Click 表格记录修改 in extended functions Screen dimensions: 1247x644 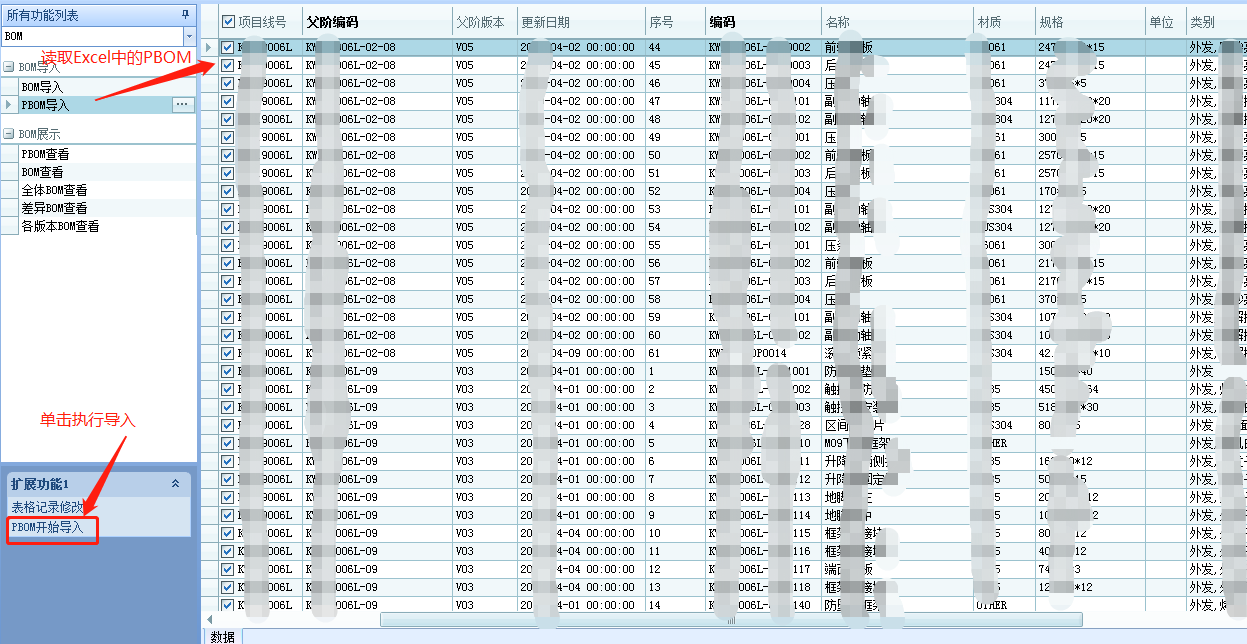pyautogui.click(x=47, y=507)
